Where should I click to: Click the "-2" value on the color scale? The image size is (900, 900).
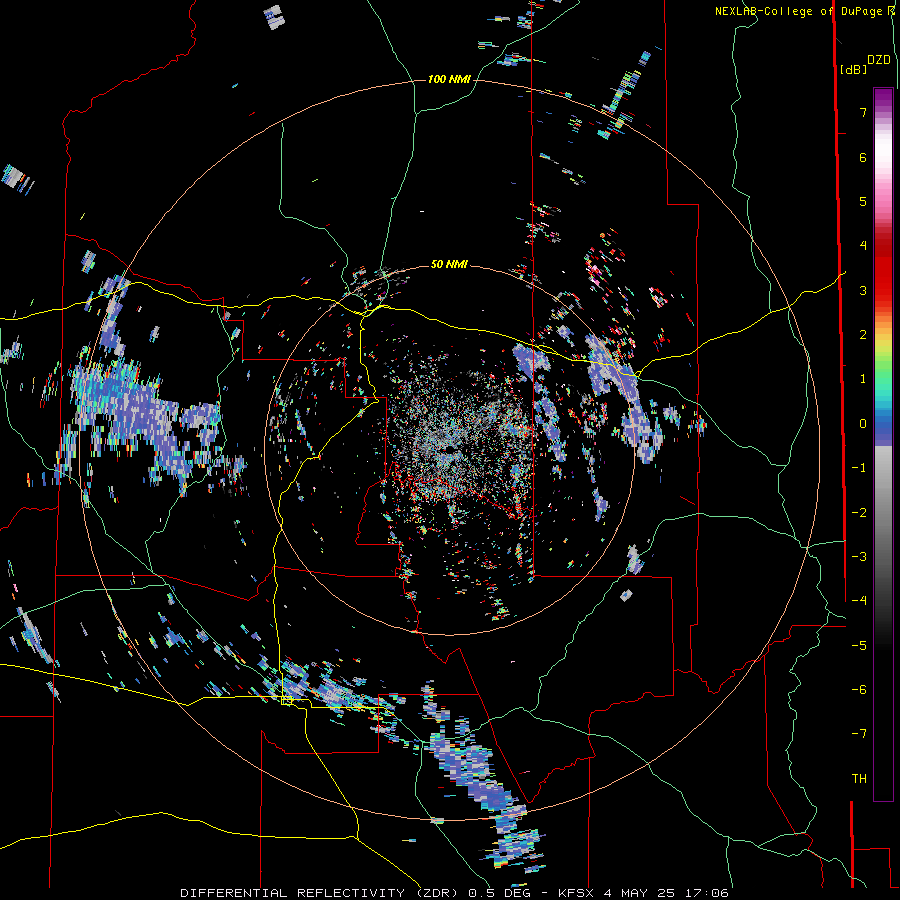click(859, 513)
